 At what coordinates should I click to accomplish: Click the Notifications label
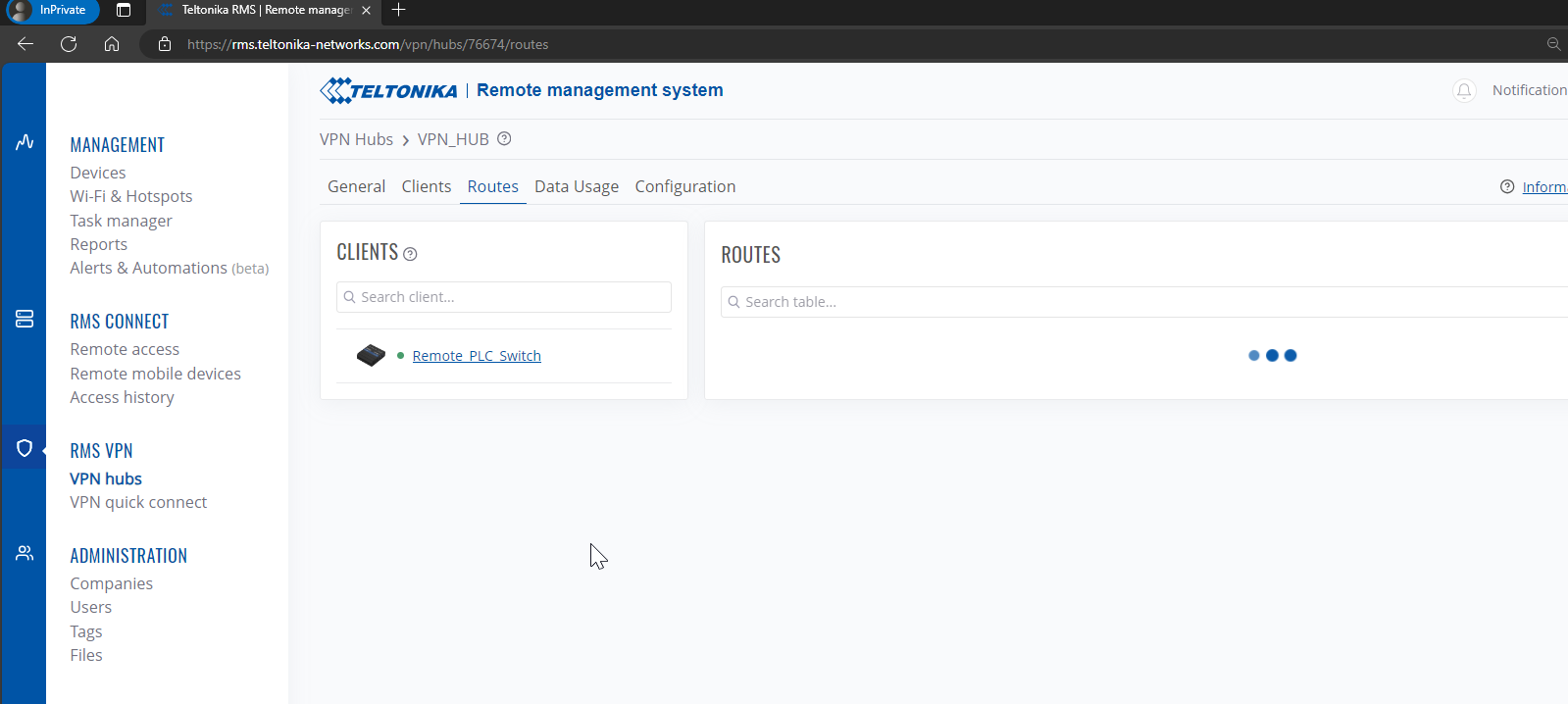coord(1530,90)
